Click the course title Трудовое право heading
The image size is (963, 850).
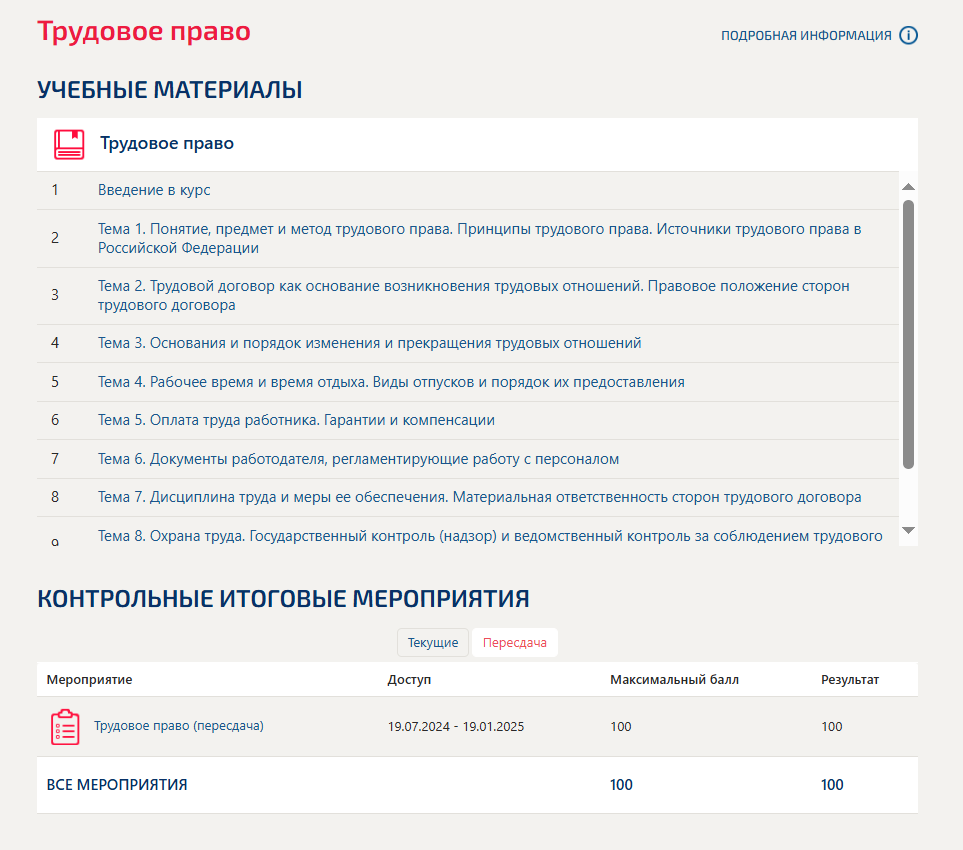[x=144, y=31]
